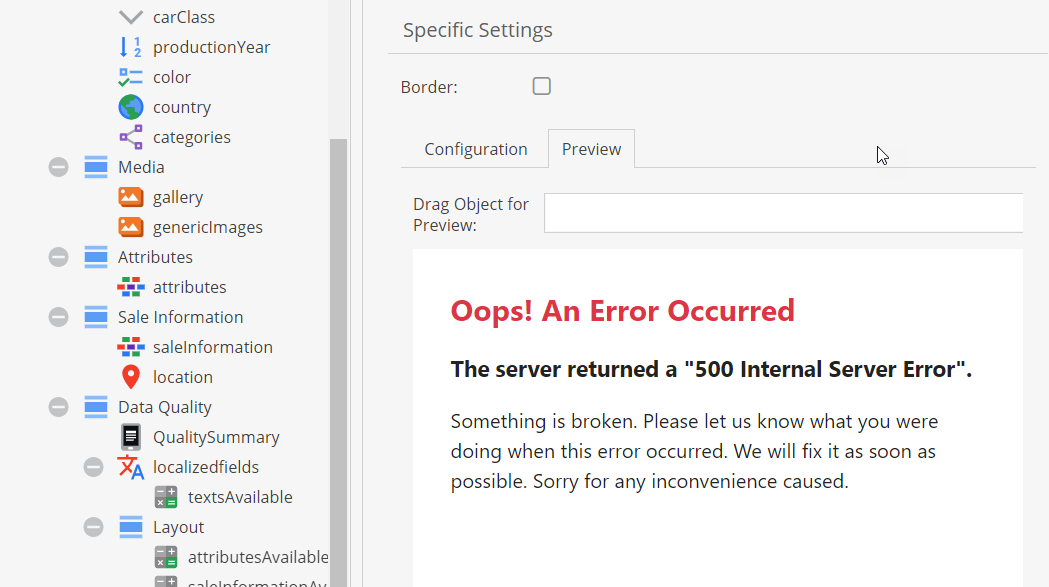Image resolution: width=1049 pixels, height=587 pixels.
Task: Select the gallery field label
Action: point(178,197)
